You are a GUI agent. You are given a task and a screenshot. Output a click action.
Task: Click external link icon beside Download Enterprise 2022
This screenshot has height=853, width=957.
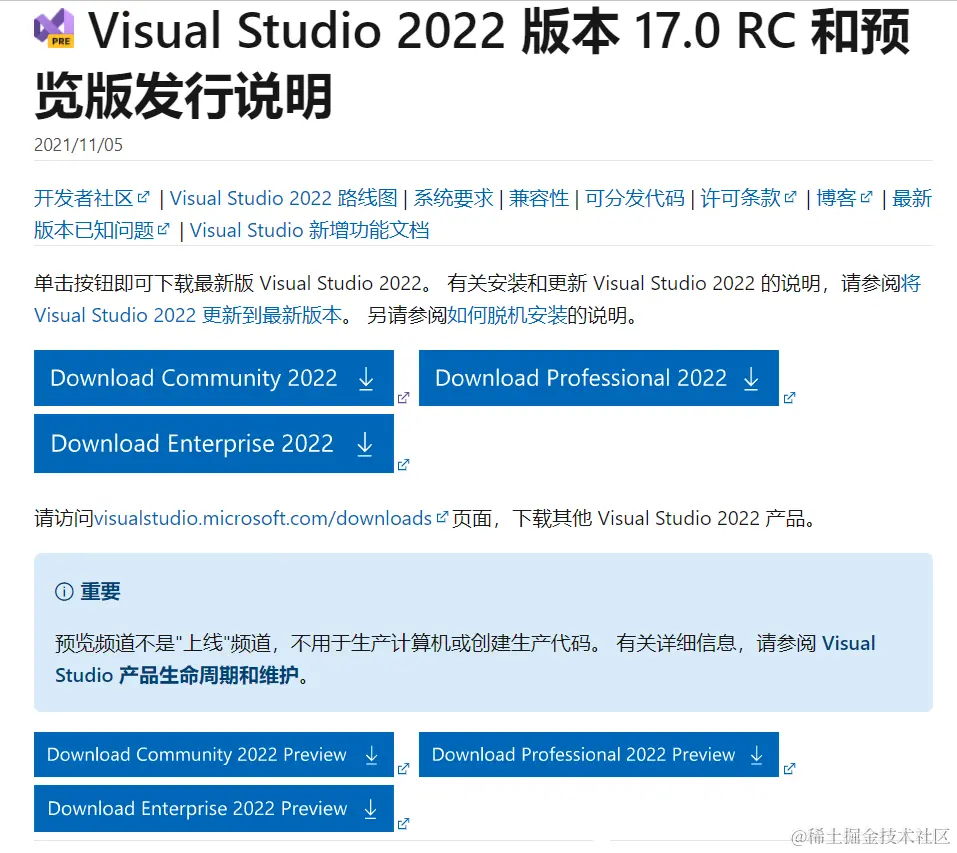click(x=403, y=465)
